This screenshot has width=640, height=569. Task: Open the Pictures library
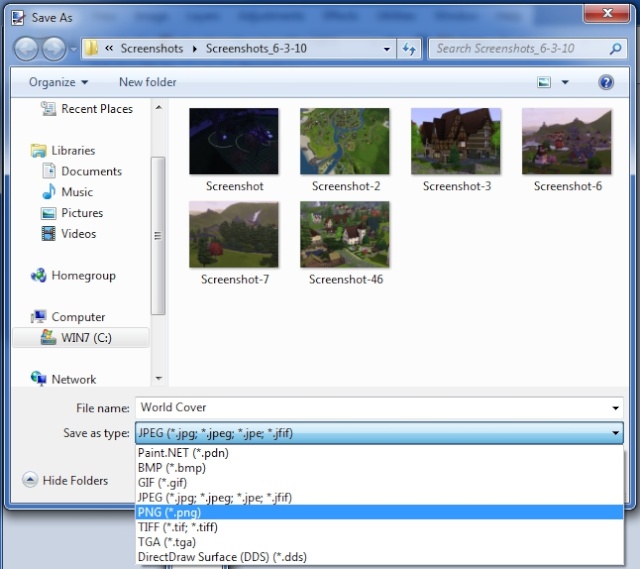coord(82,213)
